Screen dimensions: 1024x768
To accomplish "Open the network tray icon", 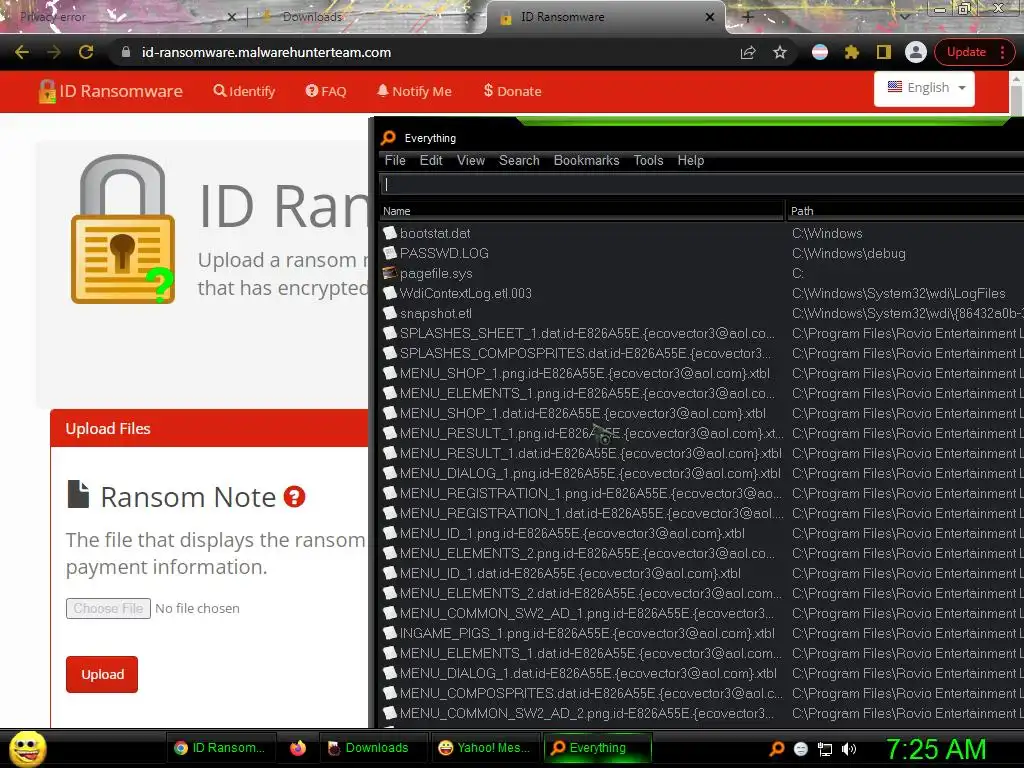I will pyautogui.click(x=825, y=749).
